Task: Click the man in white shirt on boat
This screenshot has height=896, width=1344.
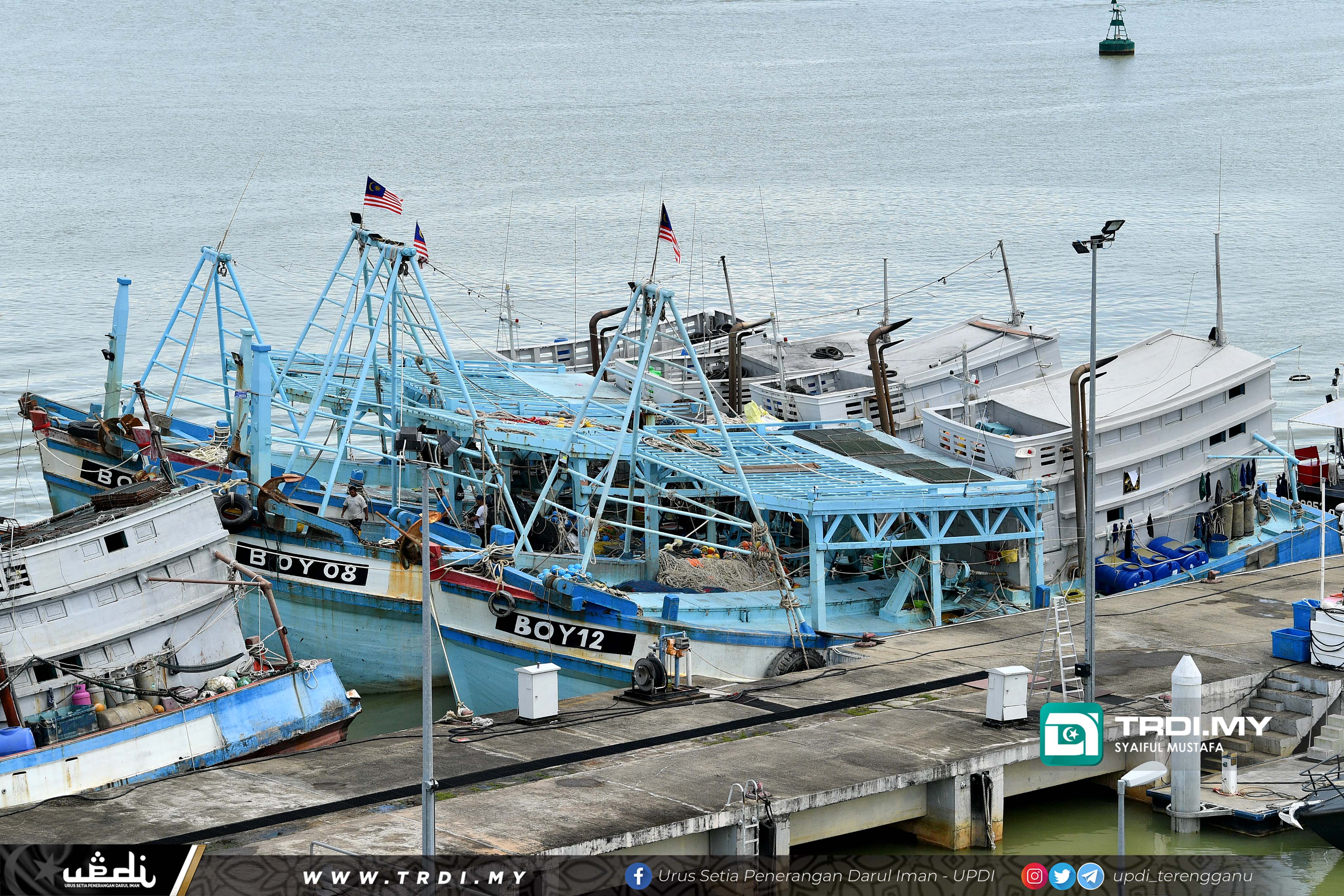Action: 355,507
